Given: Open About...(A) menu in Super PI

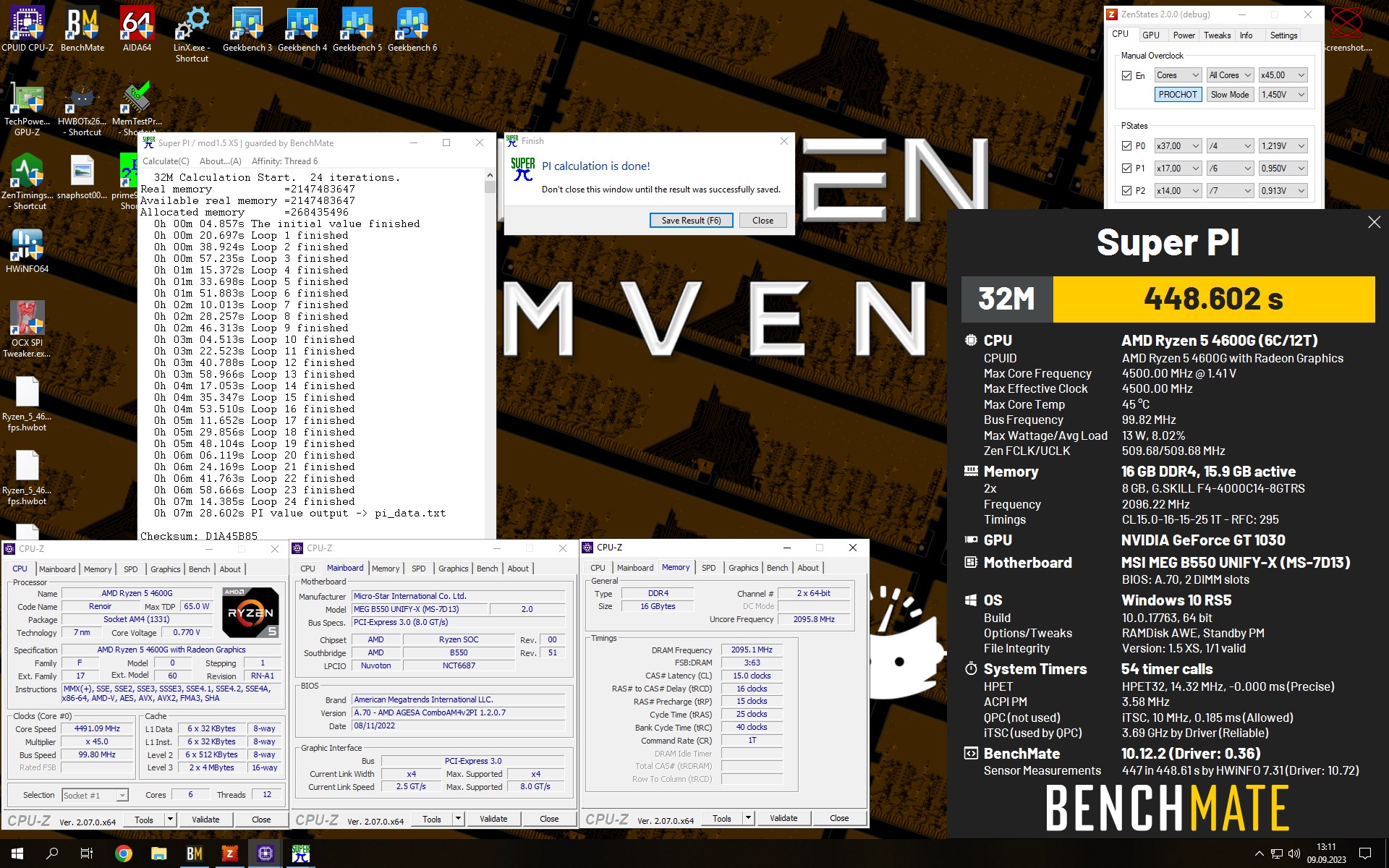Looking at the screenshot, I should tap(221, 161).
